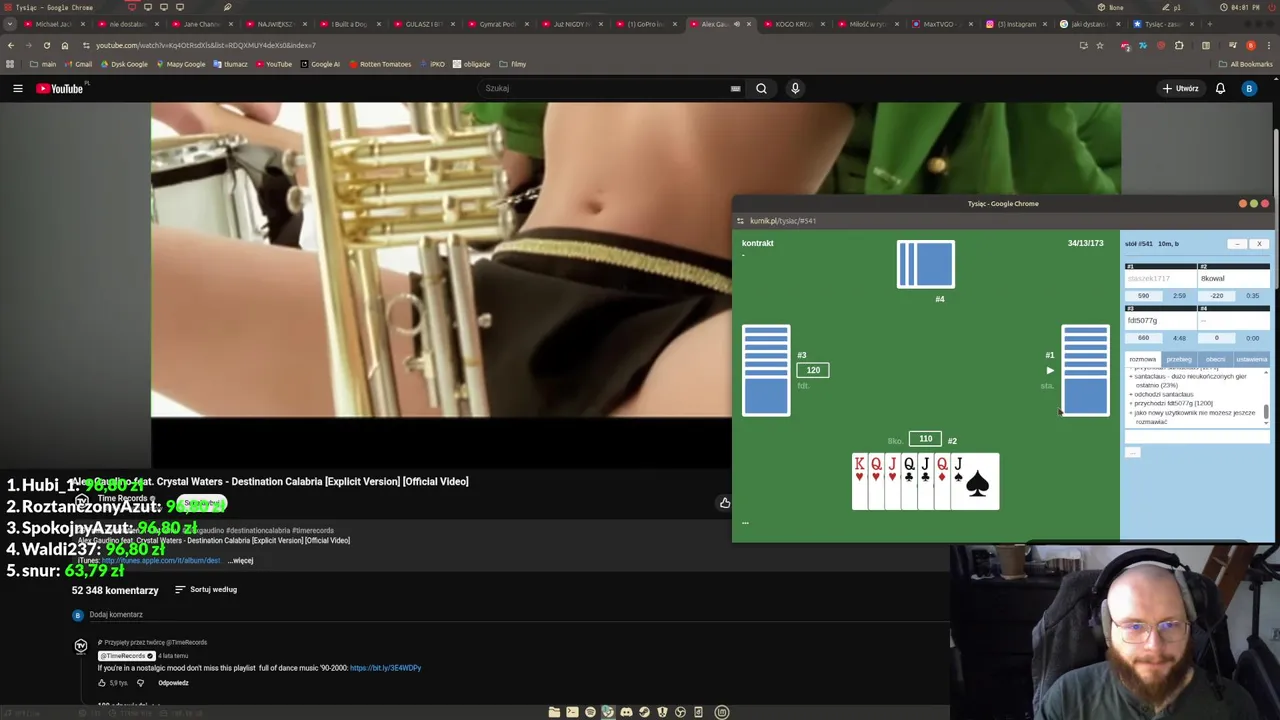Like the pinned TimeRecords comment
This screenshot has height=720, width=1280.
pos(102,683)
